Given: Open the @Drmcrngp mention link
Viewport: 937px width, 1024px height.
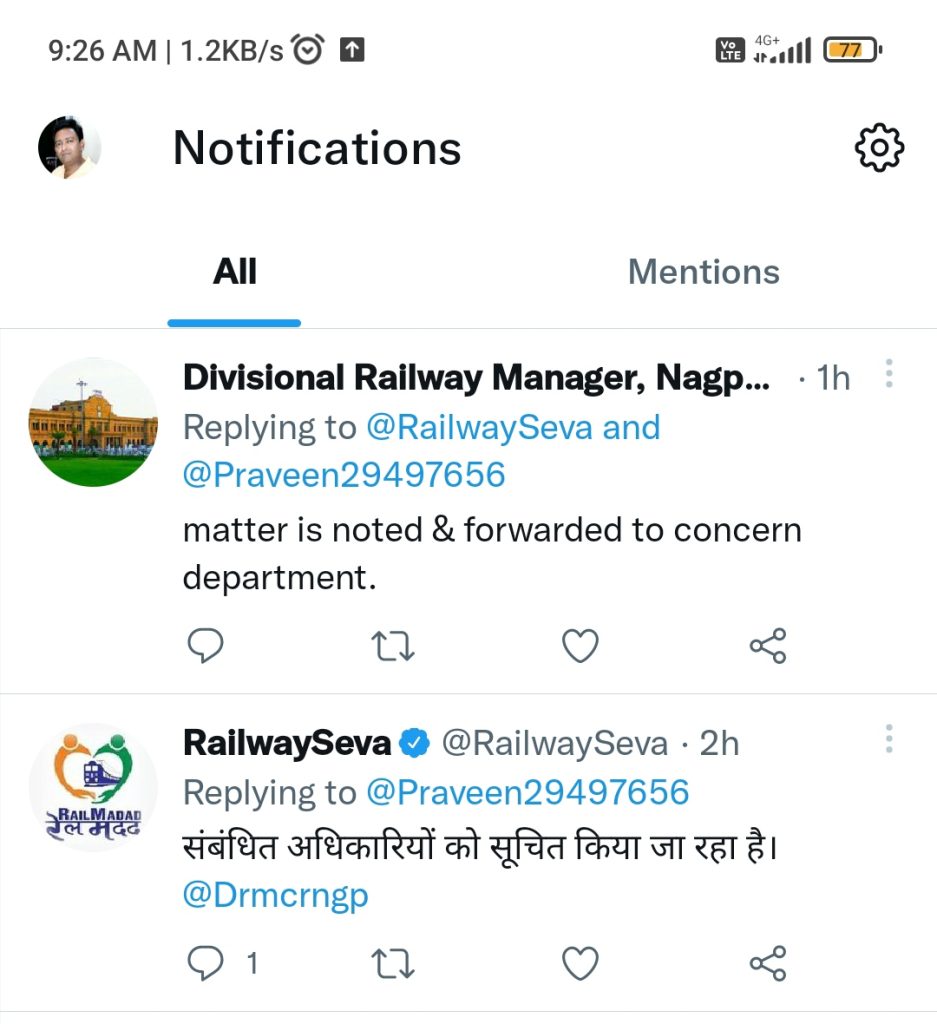Looking at the screenshot, I should tap(275, 895).
